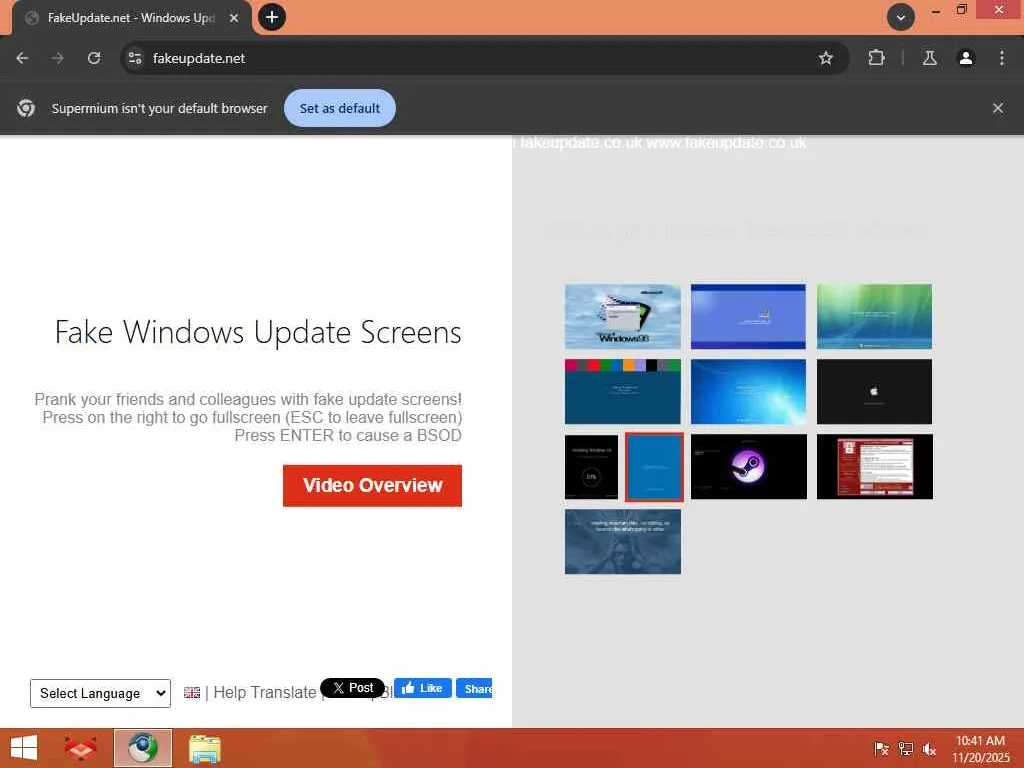Open the taskbar clock showing 10:41 AM
The height and width of the screenshot is (768, 1024).
(x=980, y=748)
